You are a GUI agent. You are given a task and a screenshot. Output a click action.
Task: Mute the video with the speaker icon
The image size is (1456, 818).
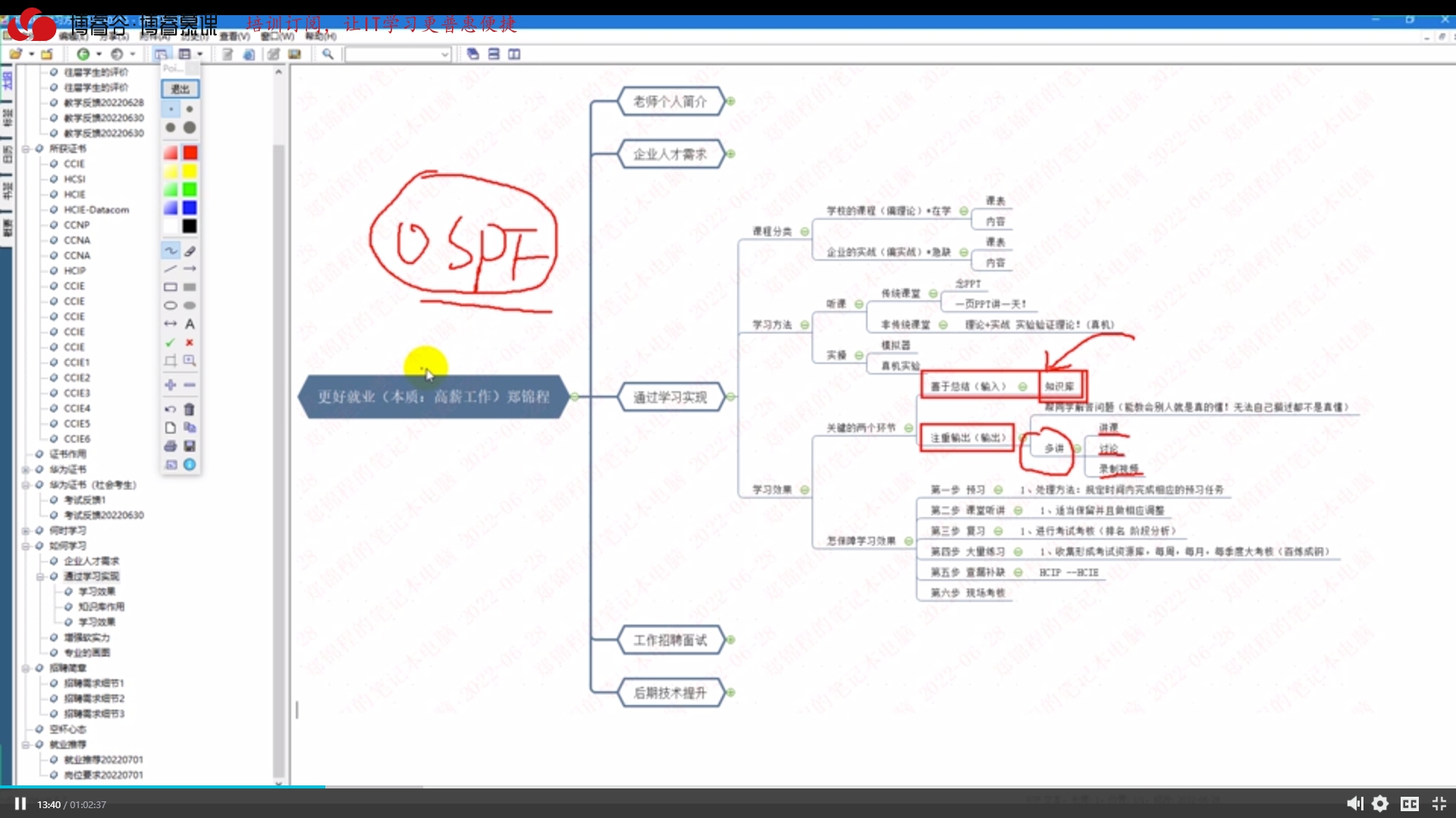click(x=1354, y=804)
